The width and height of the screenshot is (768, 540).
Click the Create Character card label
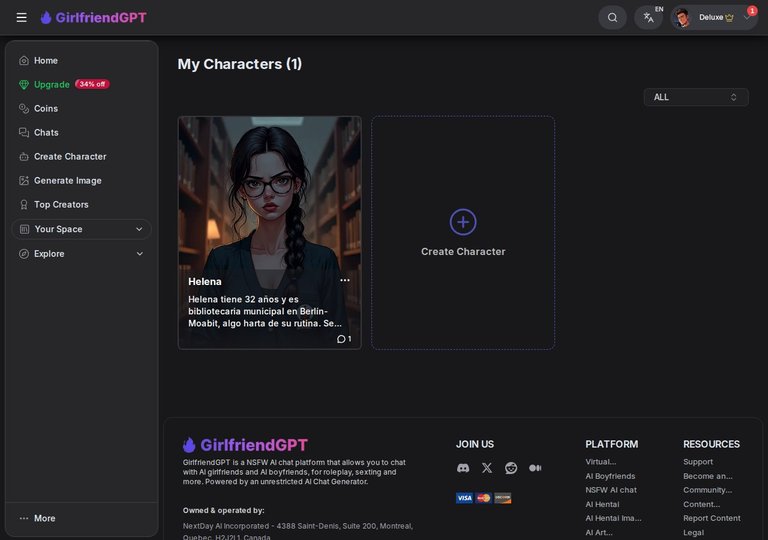pyautogui.click(x=463, y=251)
